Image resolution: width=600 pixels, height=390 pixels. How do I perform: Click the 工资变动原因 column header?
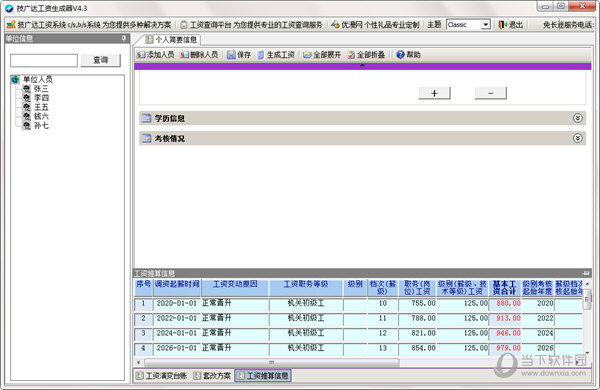click(x=235, y=288)
